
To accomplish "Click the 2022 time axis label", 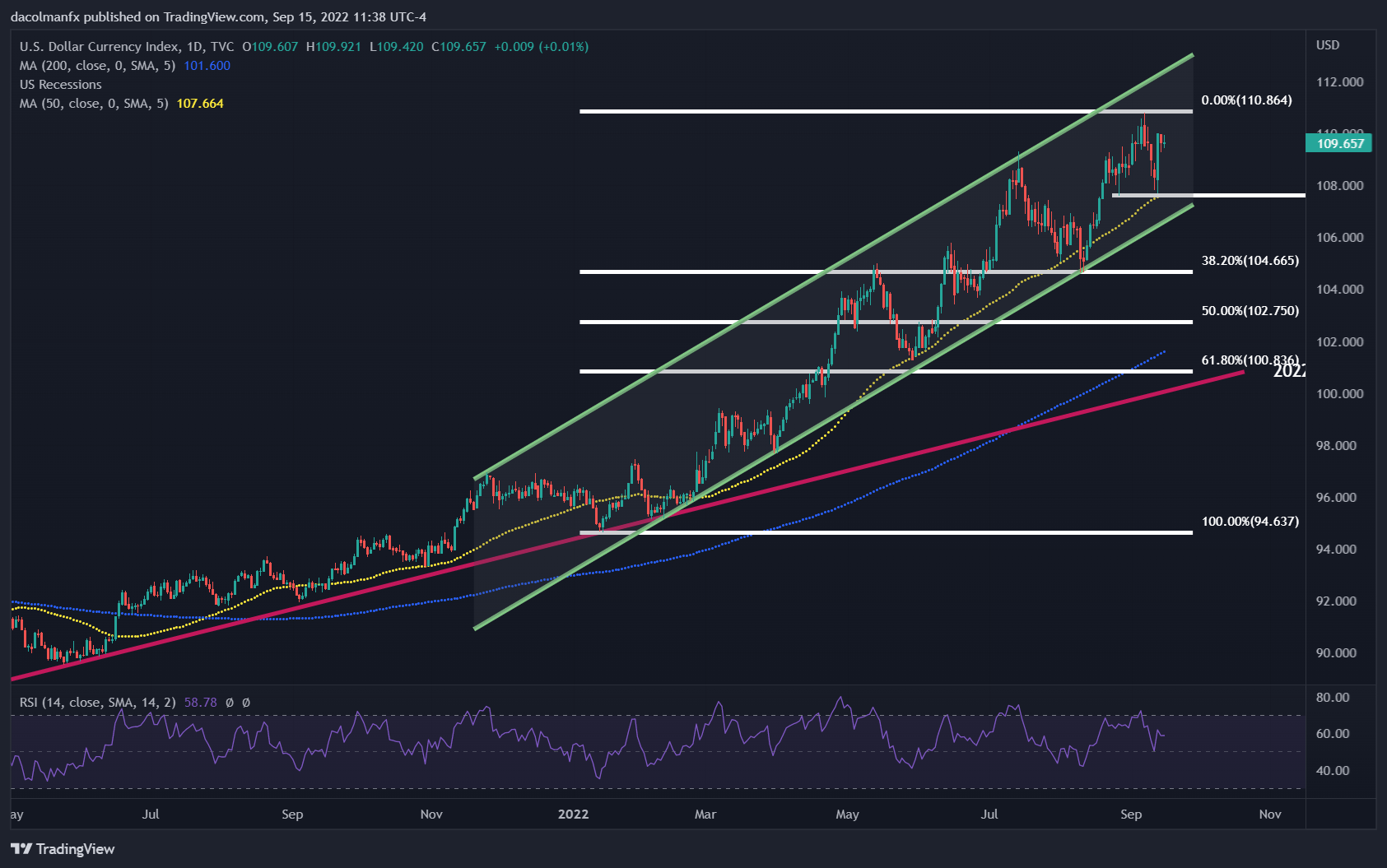I will (574, 815).
